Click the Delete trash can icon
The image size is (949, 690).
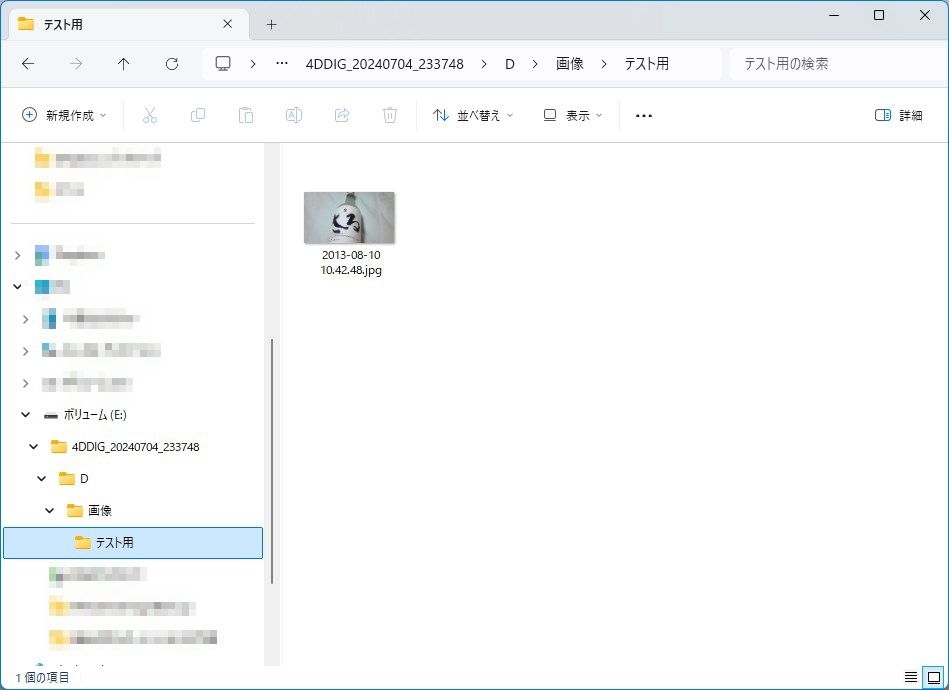390,116
